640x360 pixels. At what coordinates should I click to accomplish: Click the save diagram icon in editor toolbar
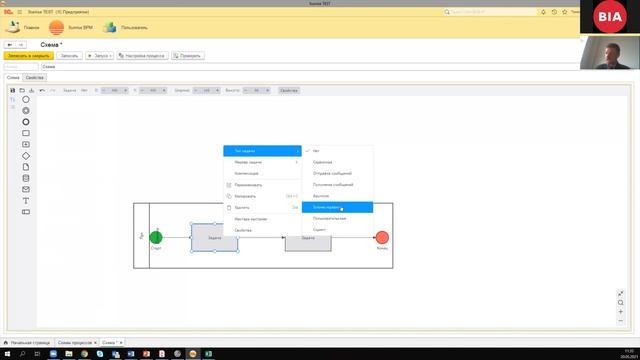(x=13, y=90)
